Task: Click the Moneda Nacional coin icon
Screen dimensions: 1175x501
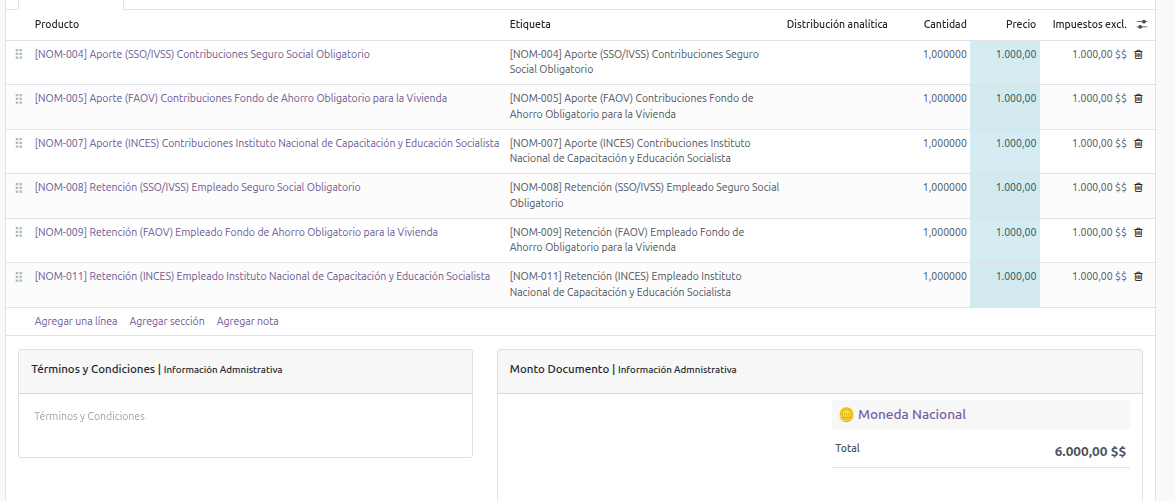Action: (846, 415)
